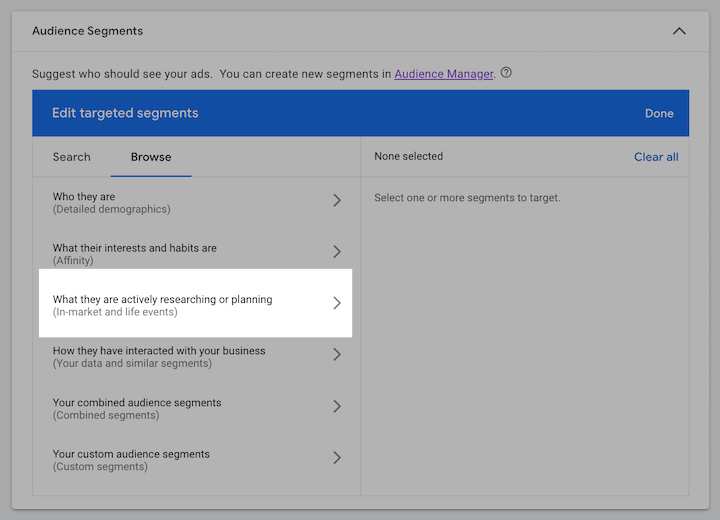This screenshot has width=720, height=520.
Task: Collapse the Audience Segments section chevron
Action: [x=679, y=31]
